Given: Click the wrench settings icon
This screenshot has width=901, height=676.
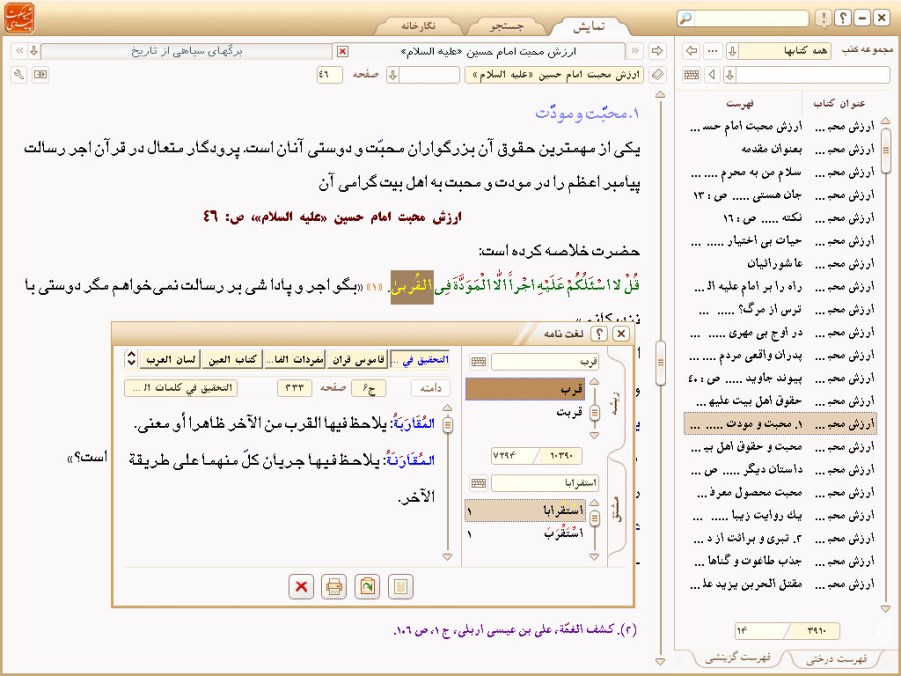Looking at the screenshot, I should (x=19, y=75).
